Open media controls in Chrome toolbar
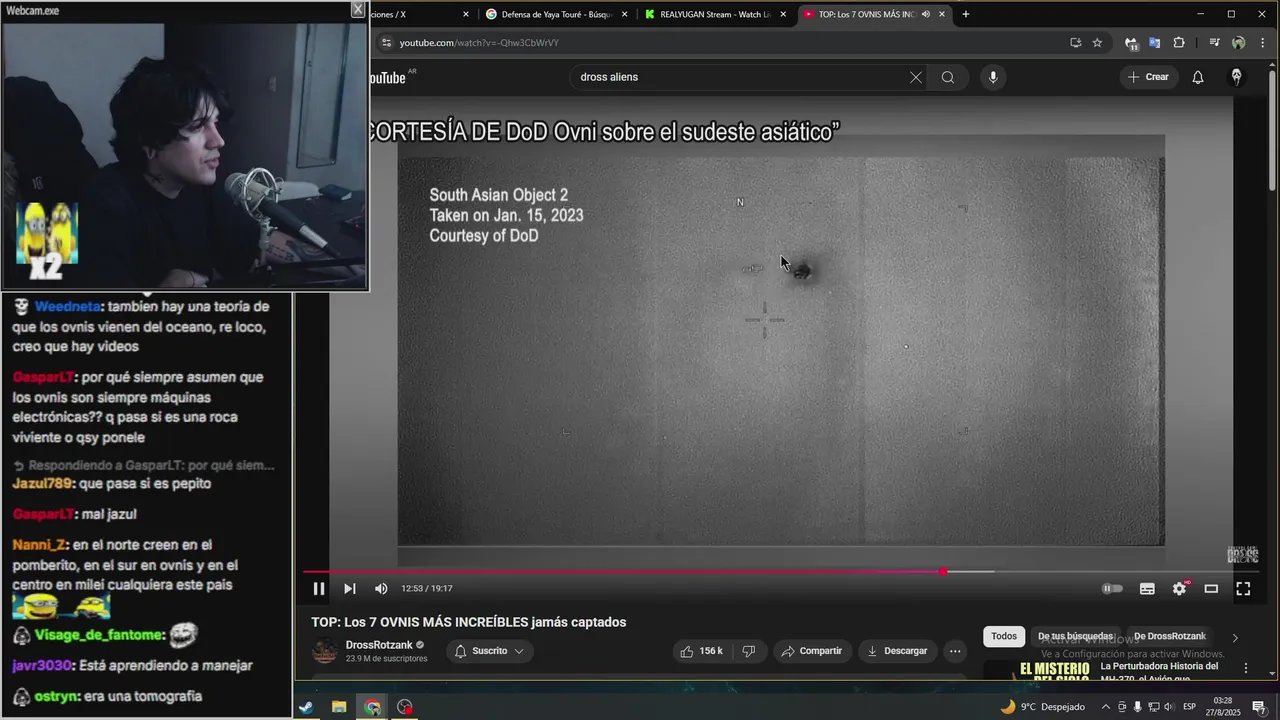1280x720 pixels. pyautogui.click(x=1214, y=43)
